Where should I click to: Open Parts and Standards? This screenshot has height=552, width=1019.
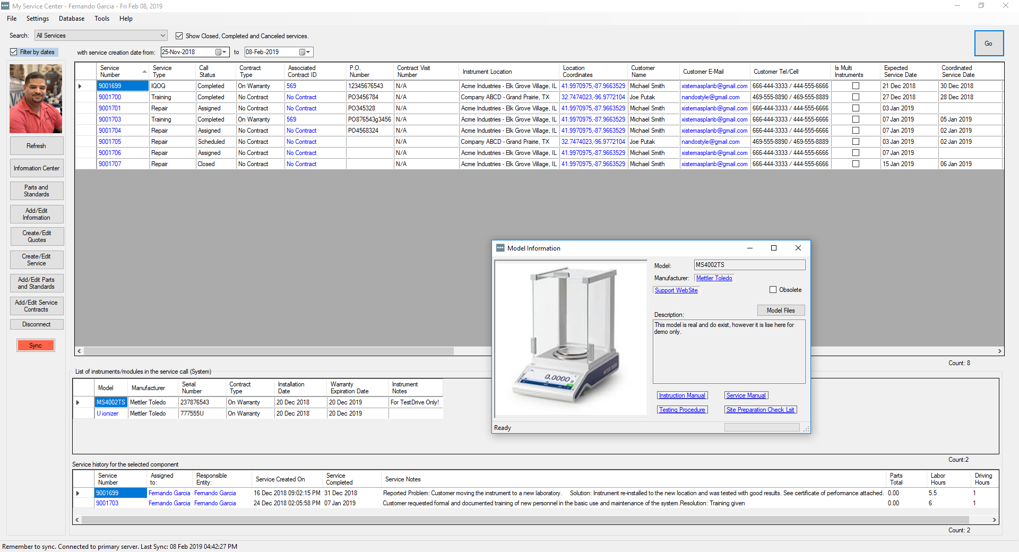36,191
